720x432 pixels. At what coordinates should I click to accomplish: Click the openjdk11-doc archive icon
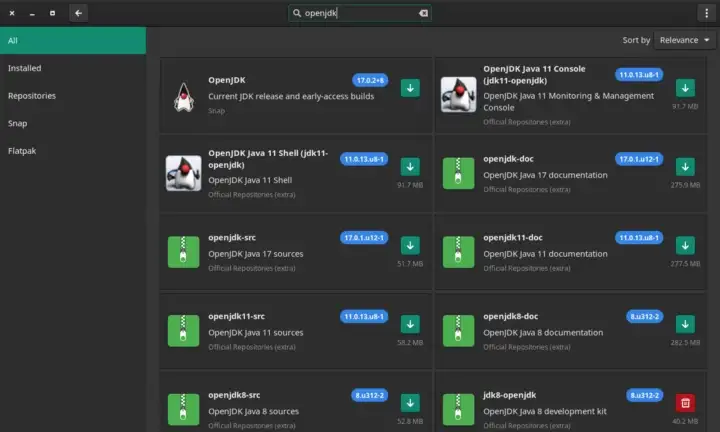pyautogui.click(x=458, y=252)
